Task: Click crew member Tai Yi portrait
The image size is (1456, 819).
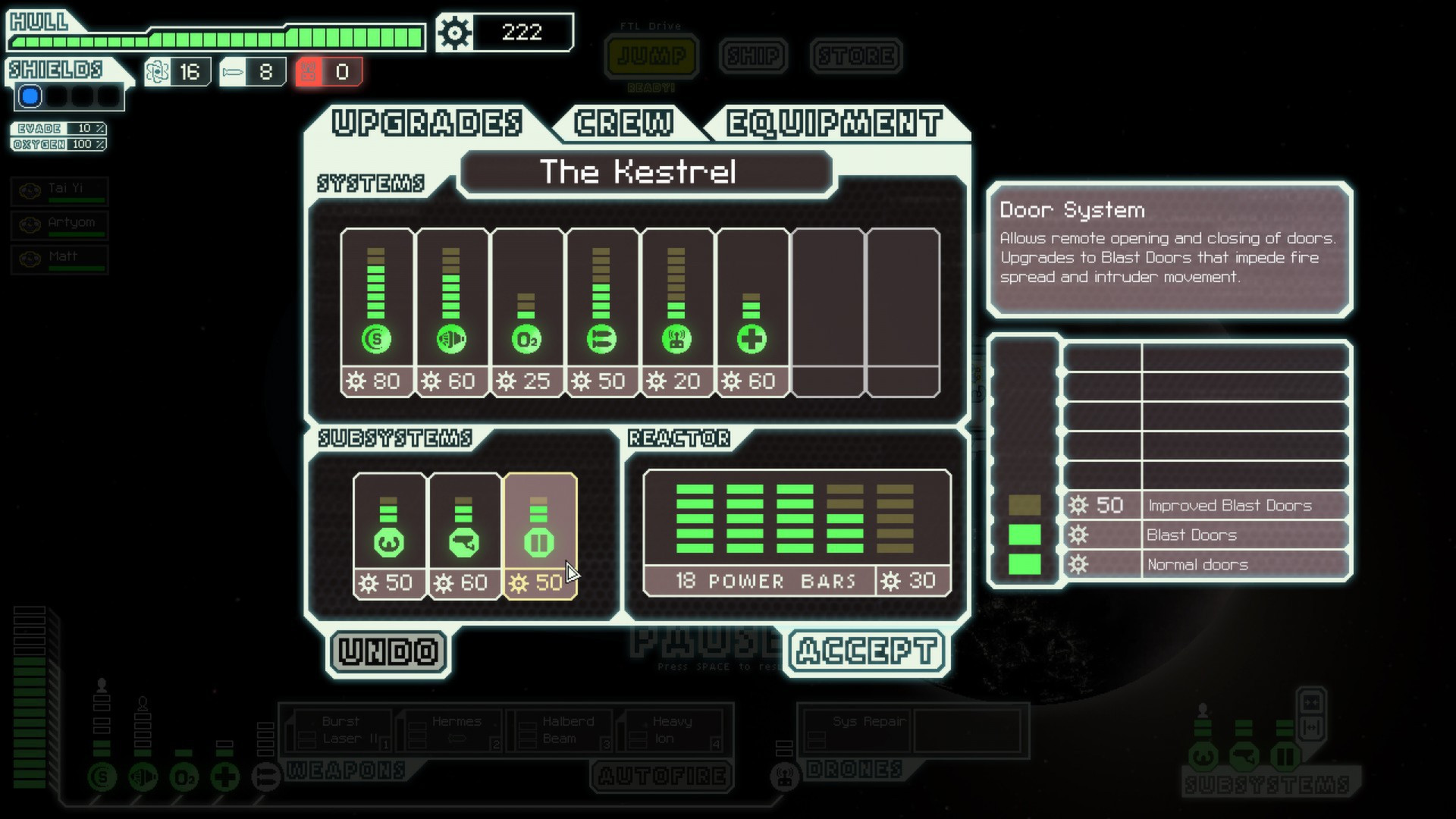Action: pos(30,190)
